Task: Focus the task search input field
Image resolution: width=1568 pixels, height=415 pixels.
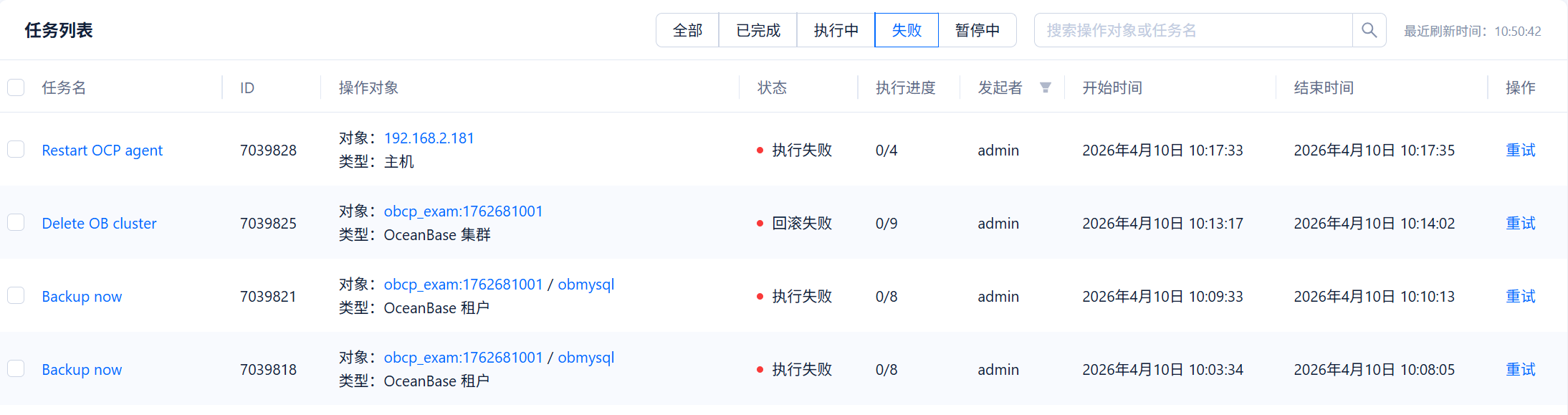Action: pos(1193,30)
